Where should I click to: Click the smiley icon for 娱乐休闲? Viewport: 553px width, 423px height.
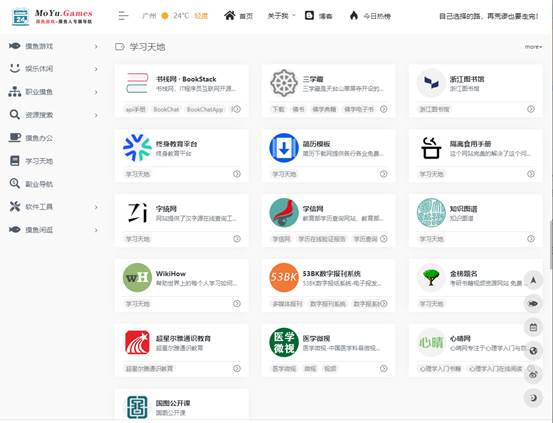[14, 68]
